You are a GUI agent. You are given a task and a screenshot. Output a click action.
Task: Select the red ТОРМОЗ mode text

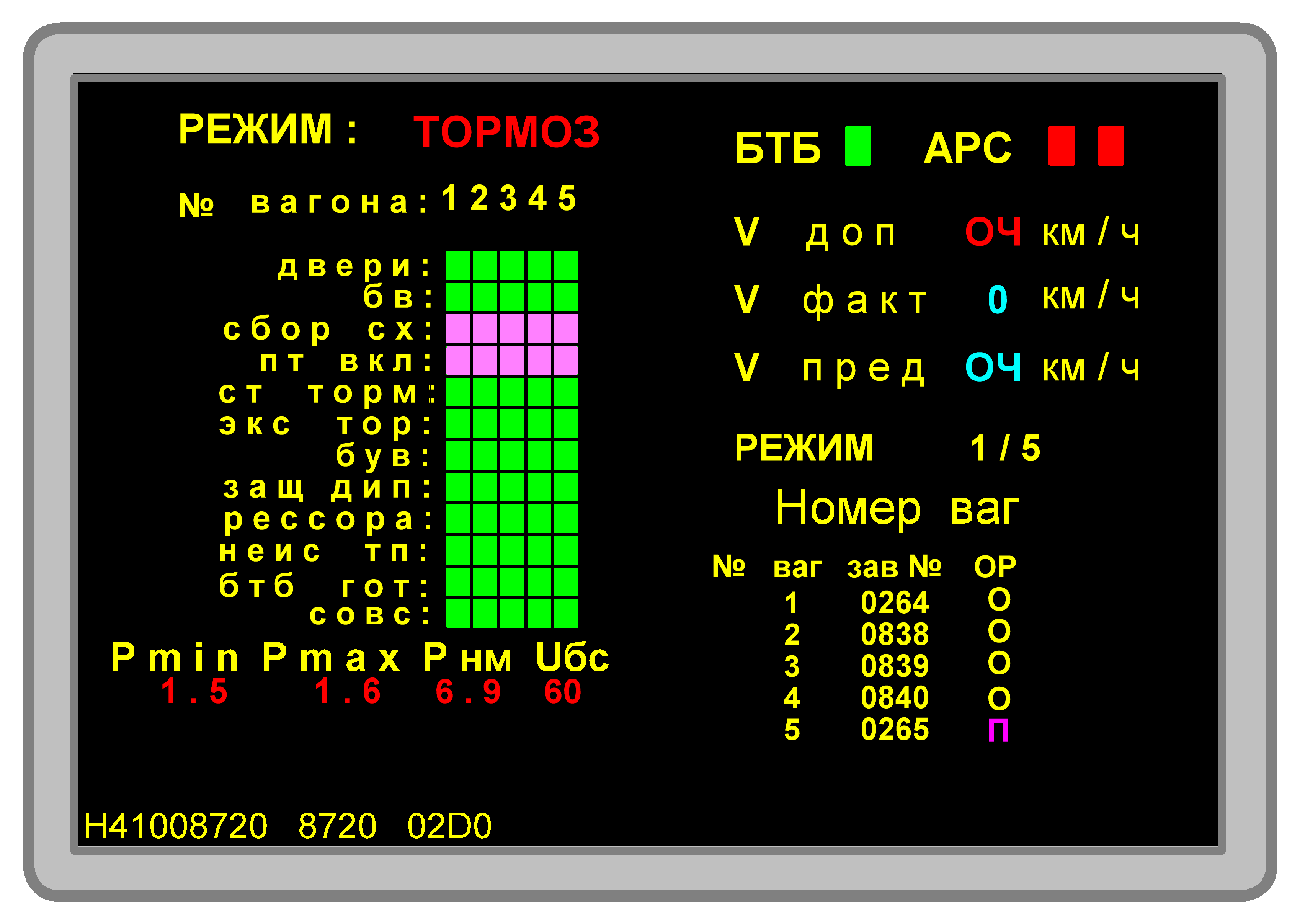tap(506, 132)
